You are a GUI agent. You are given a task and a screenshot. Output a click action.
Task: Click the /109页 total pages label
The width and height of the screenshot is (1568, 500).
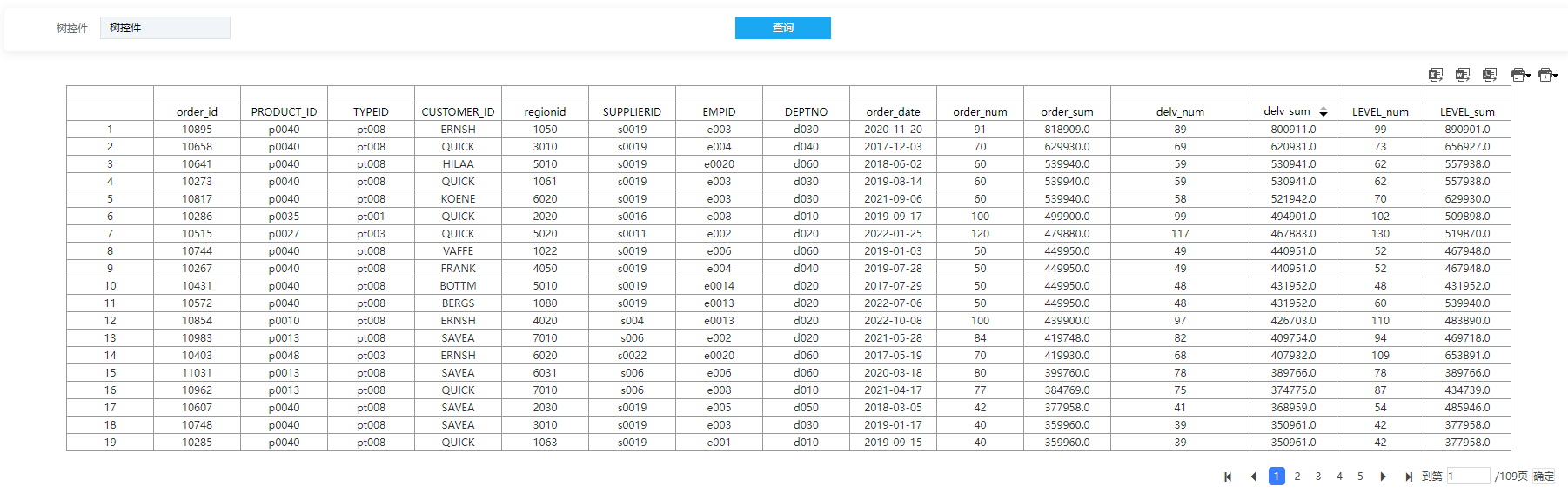(x=1511, y=477)
